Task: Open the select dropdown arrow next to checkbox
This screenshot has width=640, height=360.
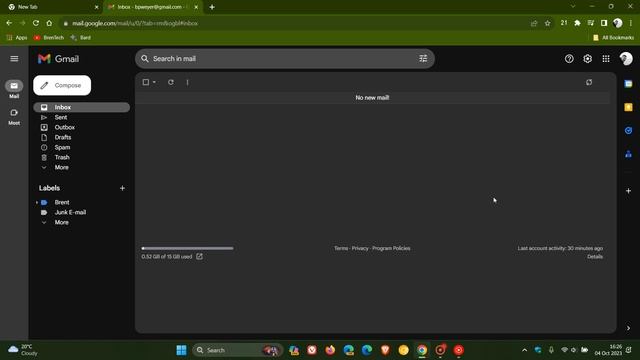Action: pos(154,82)
